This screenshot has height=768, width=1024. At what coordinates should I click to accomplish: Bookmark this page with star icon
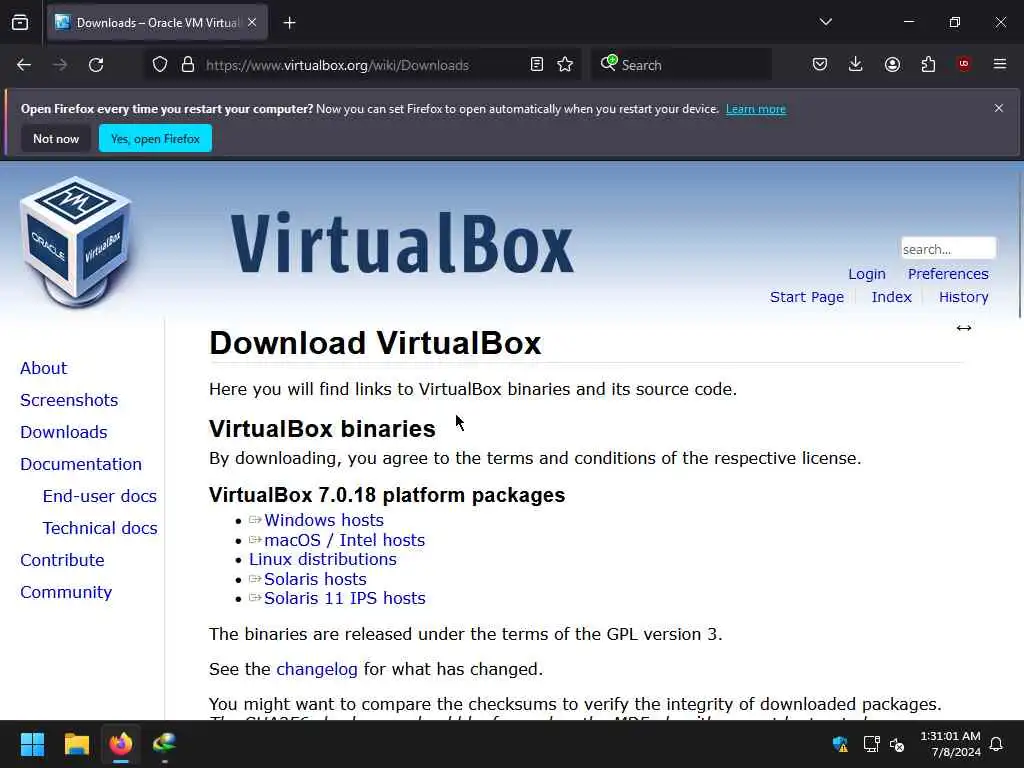pos(565,65)
